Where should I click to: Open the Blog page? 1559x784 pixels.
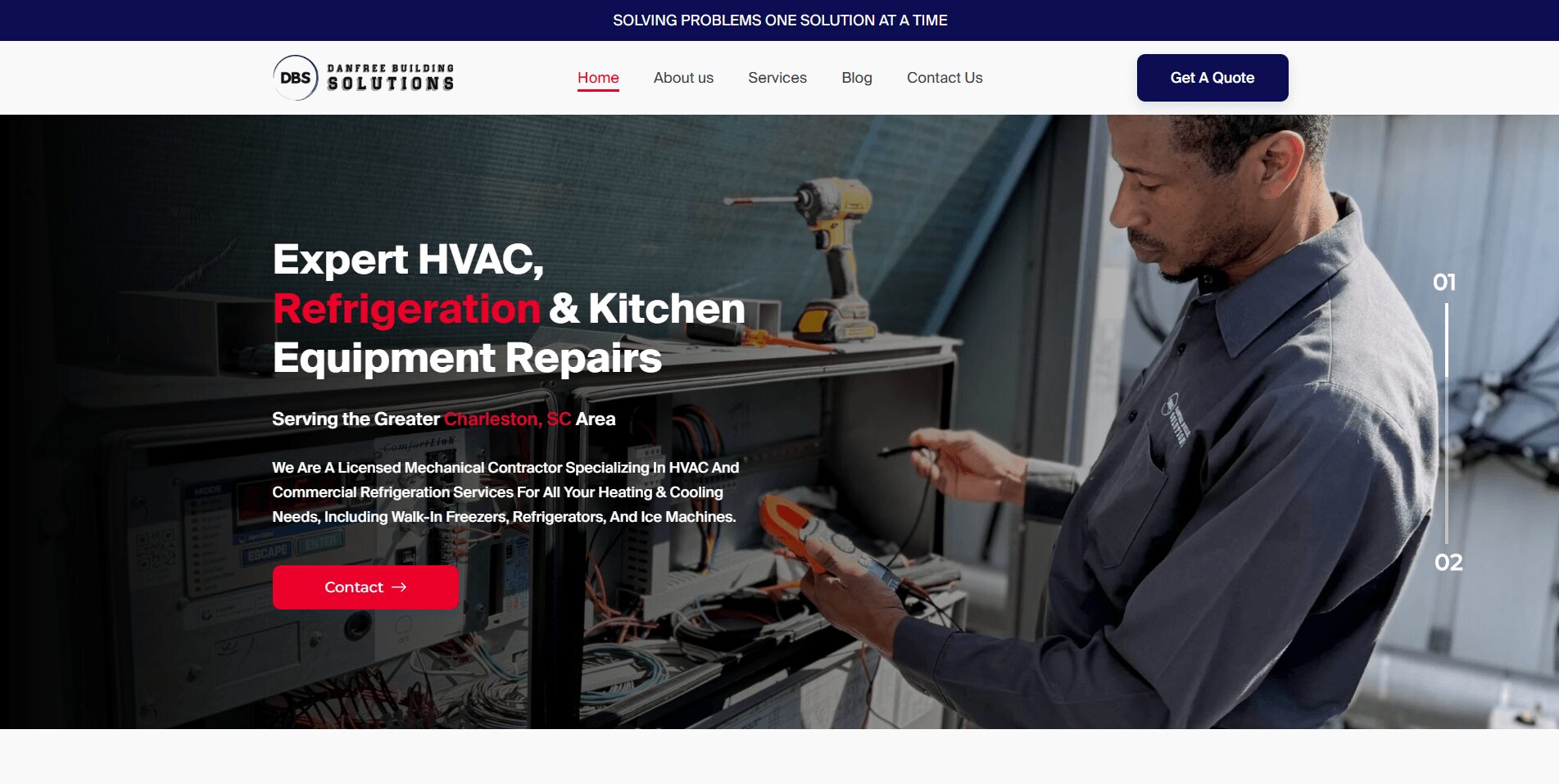[x=857, y=78]
